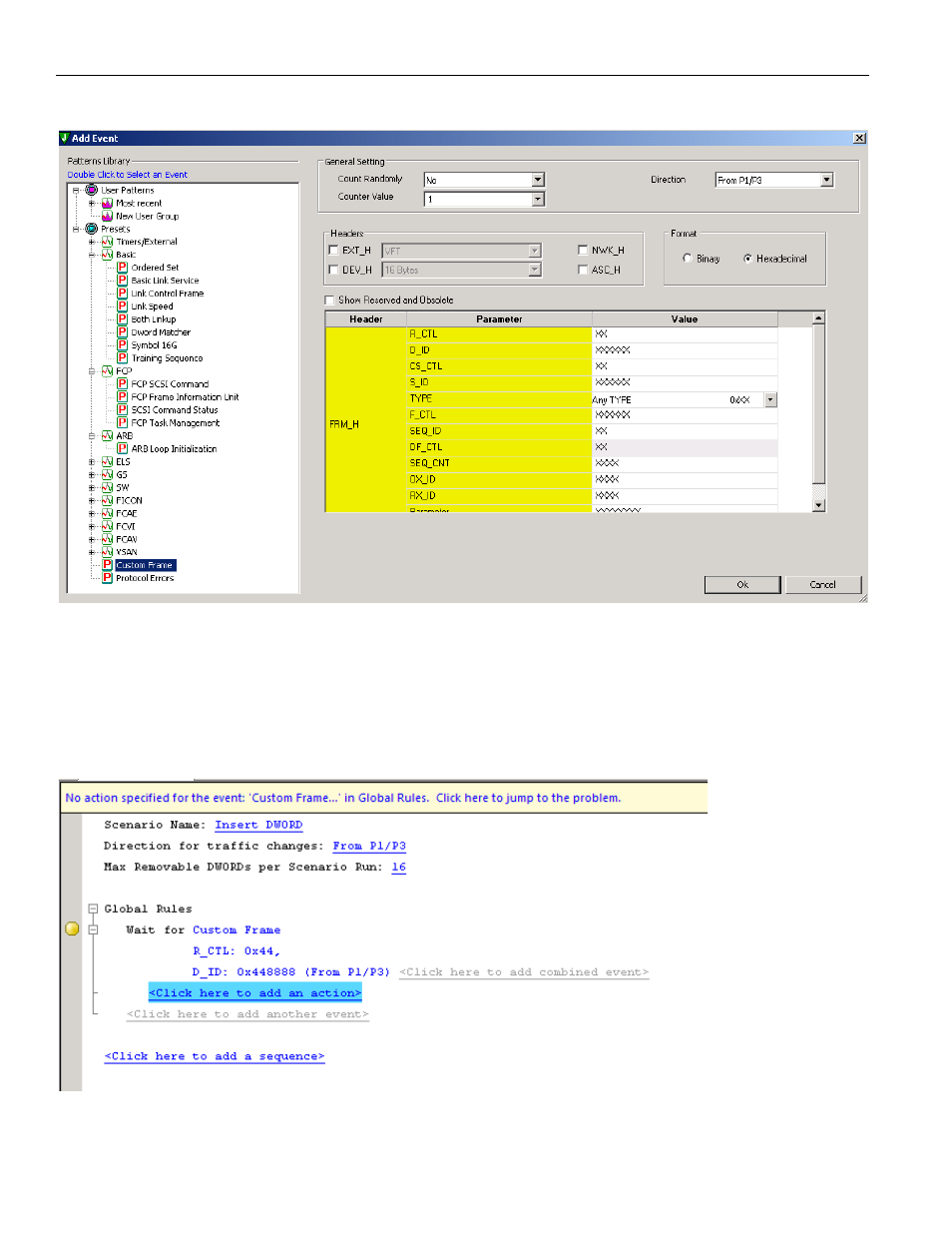Image resolution: width=952 pixels, height=1233 pixels.
Task: Expand the Timers/External tree node
Action: pos(92,242)
